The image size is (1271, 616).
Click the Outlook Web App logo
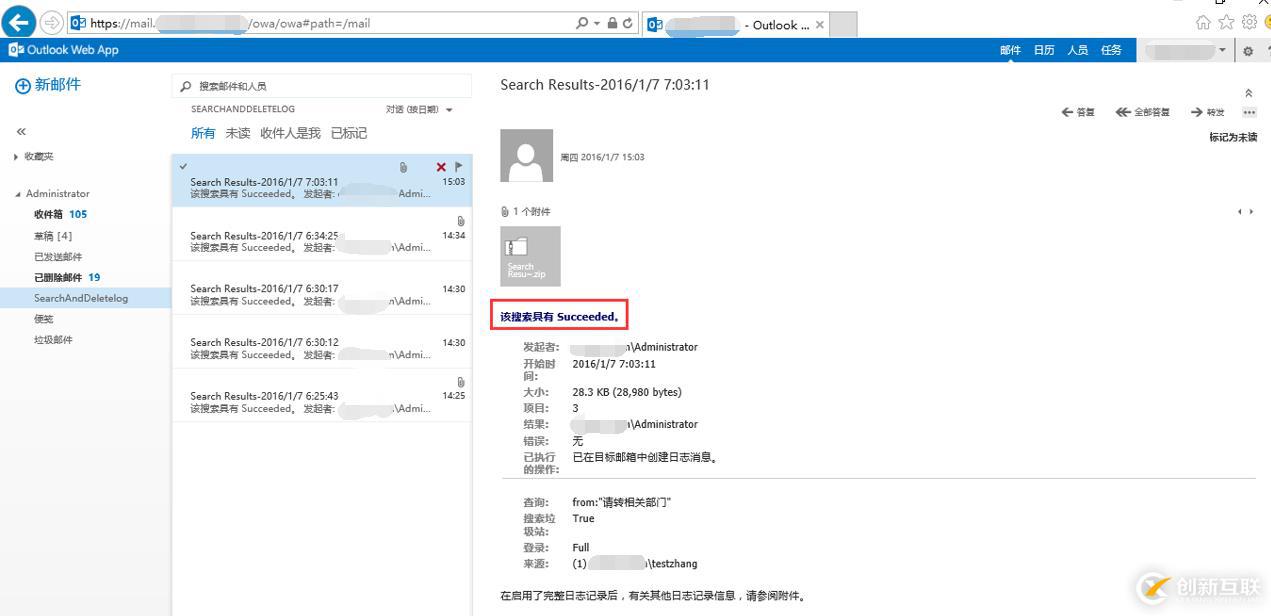tap(63, 50)
